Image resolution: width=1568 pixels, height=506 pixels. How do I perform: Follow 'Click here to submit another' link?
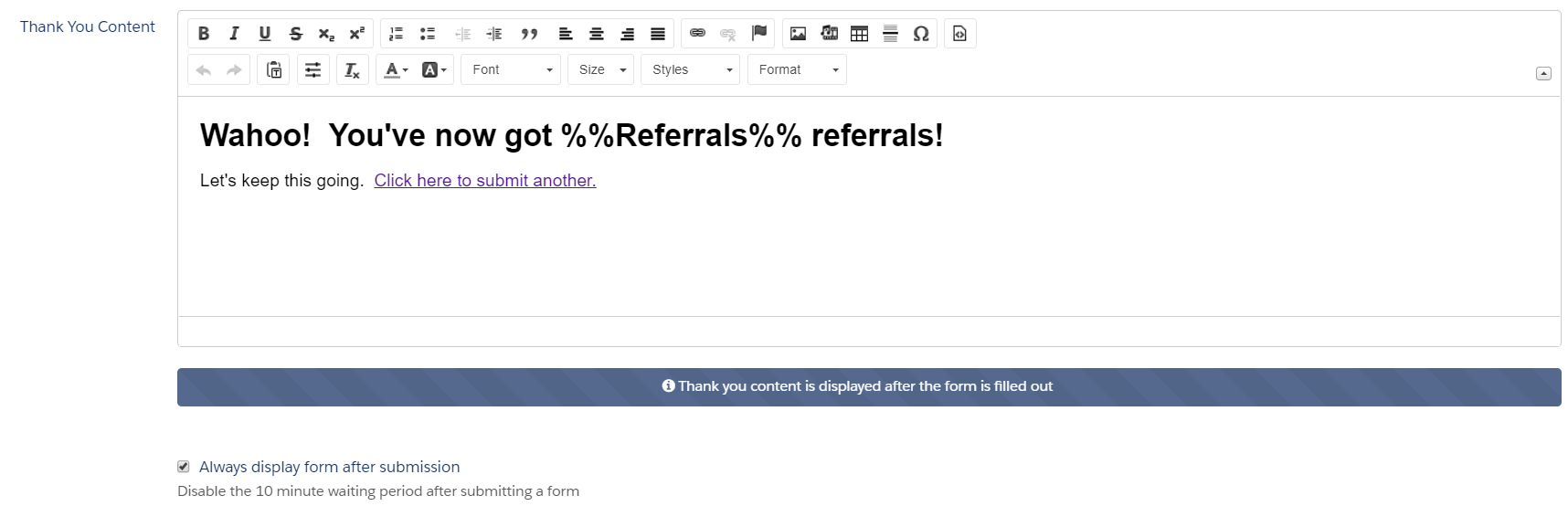click(x=485, y=181)
